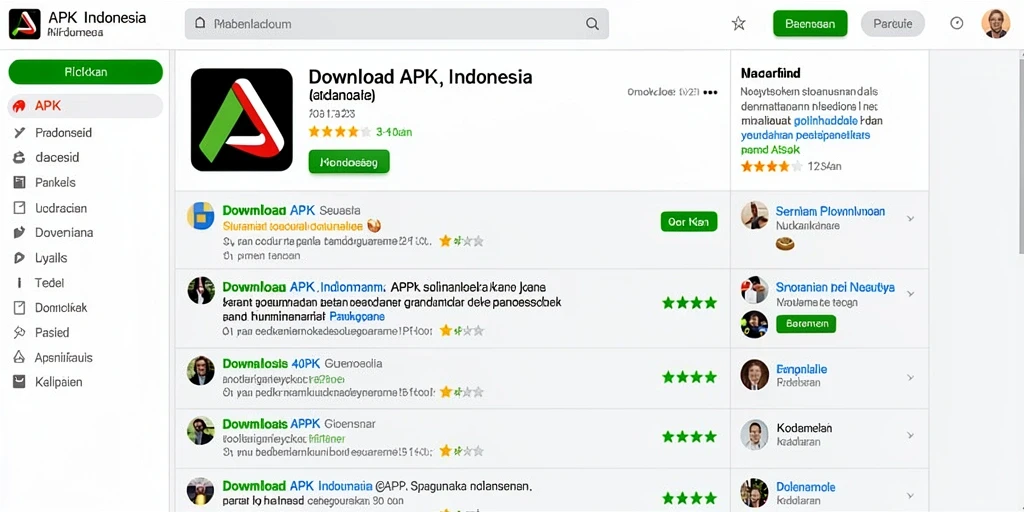Click the Pasied sidebar icon
1024x512 pixels.
(x=20, y=332)
